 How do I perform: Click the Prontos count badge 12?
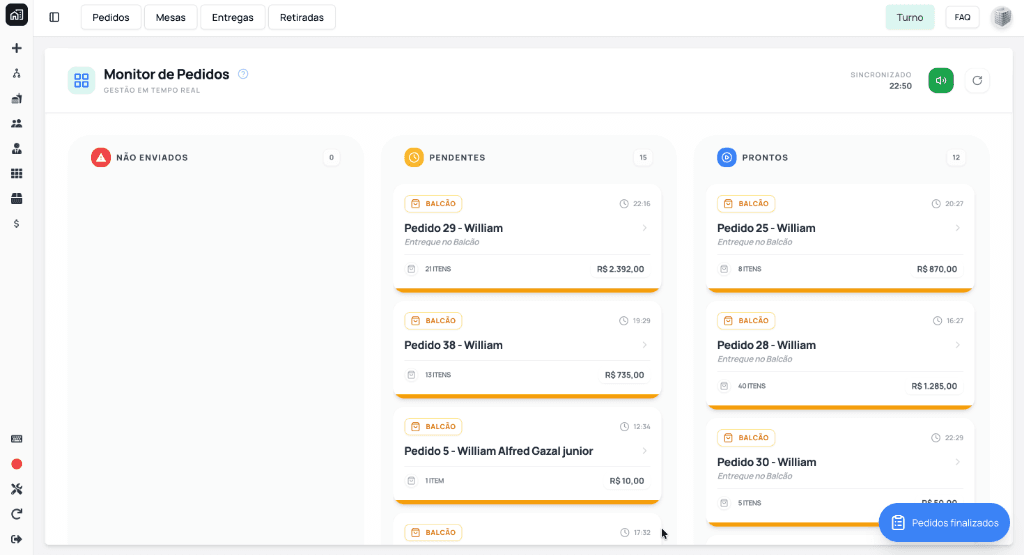[956, 157]
